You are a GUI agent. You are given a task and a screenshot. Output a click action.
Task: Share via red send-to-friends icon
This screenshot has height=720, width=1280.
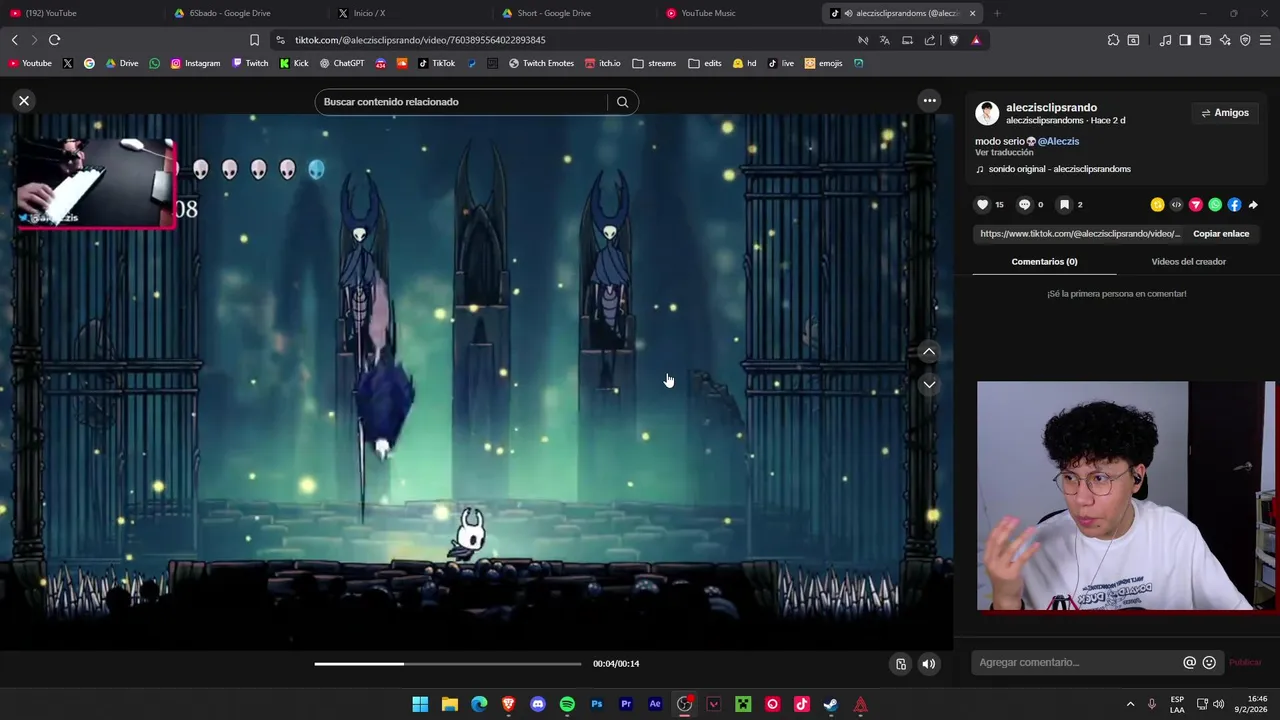click(1195, 205)
